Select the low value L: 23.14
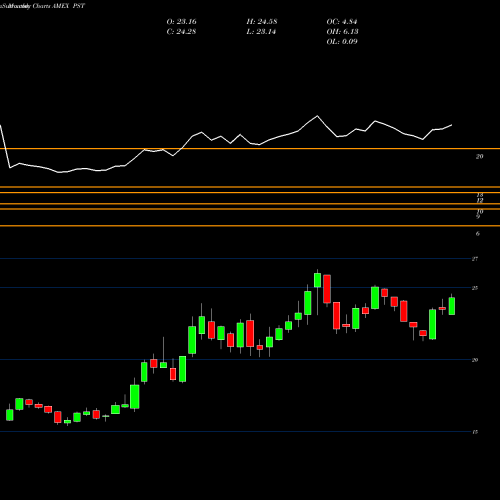The height and width of the screenshot is (500, 500). [x=261, y=32]
